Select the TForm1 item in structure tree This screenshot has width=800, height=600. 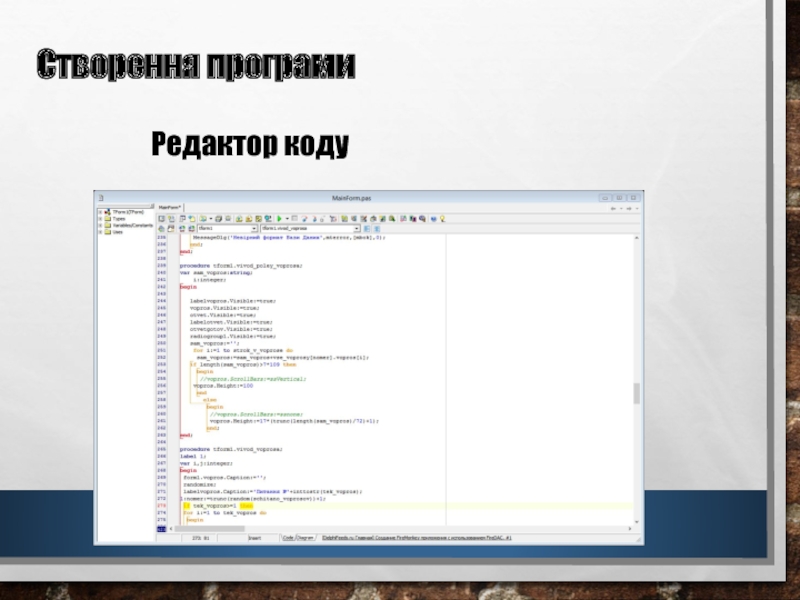(x=125, y=211)
